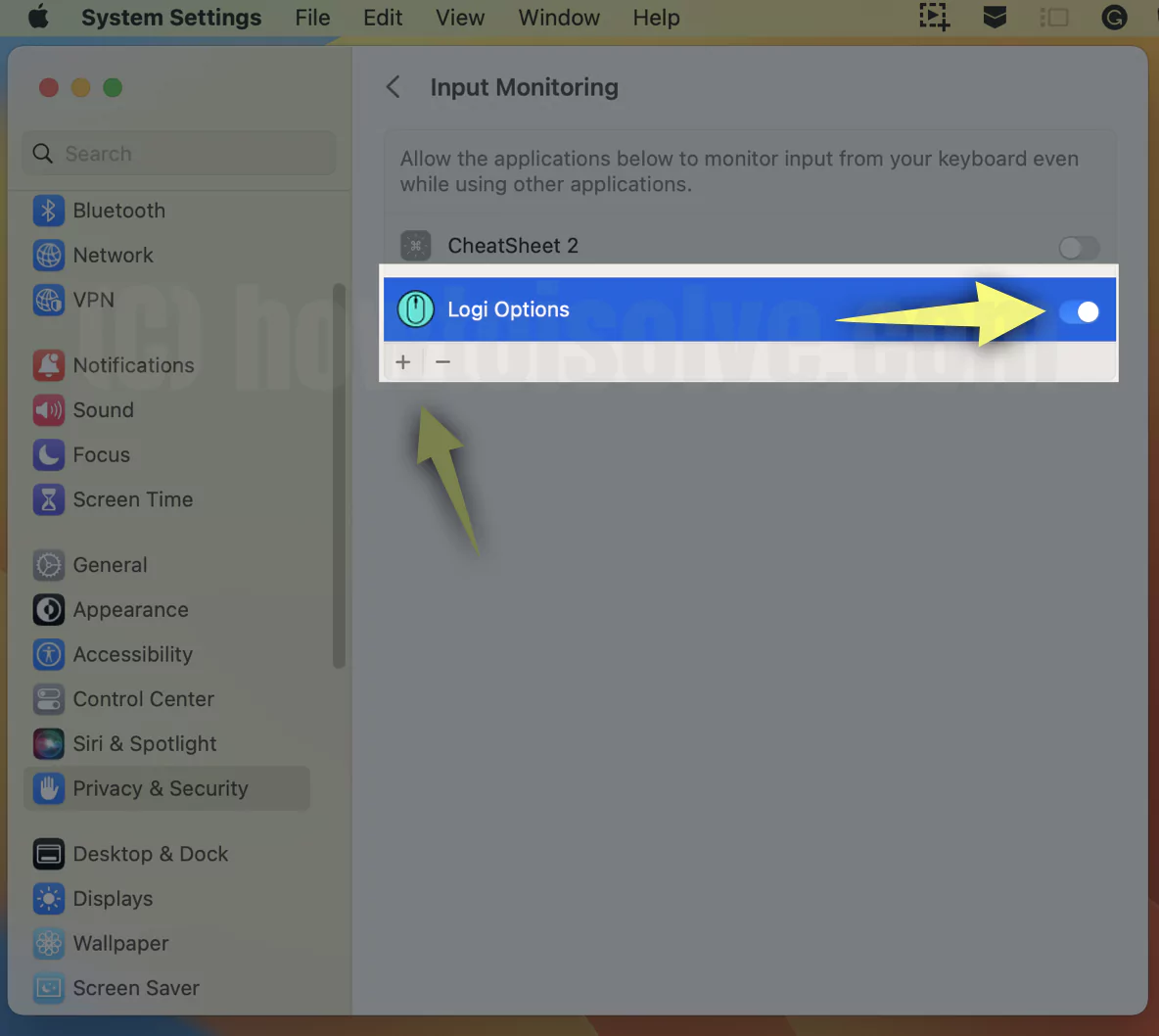Select the Logi Options row
Image resolution: width=1159 pixels, height=1036 pixels.
(750, 309)
